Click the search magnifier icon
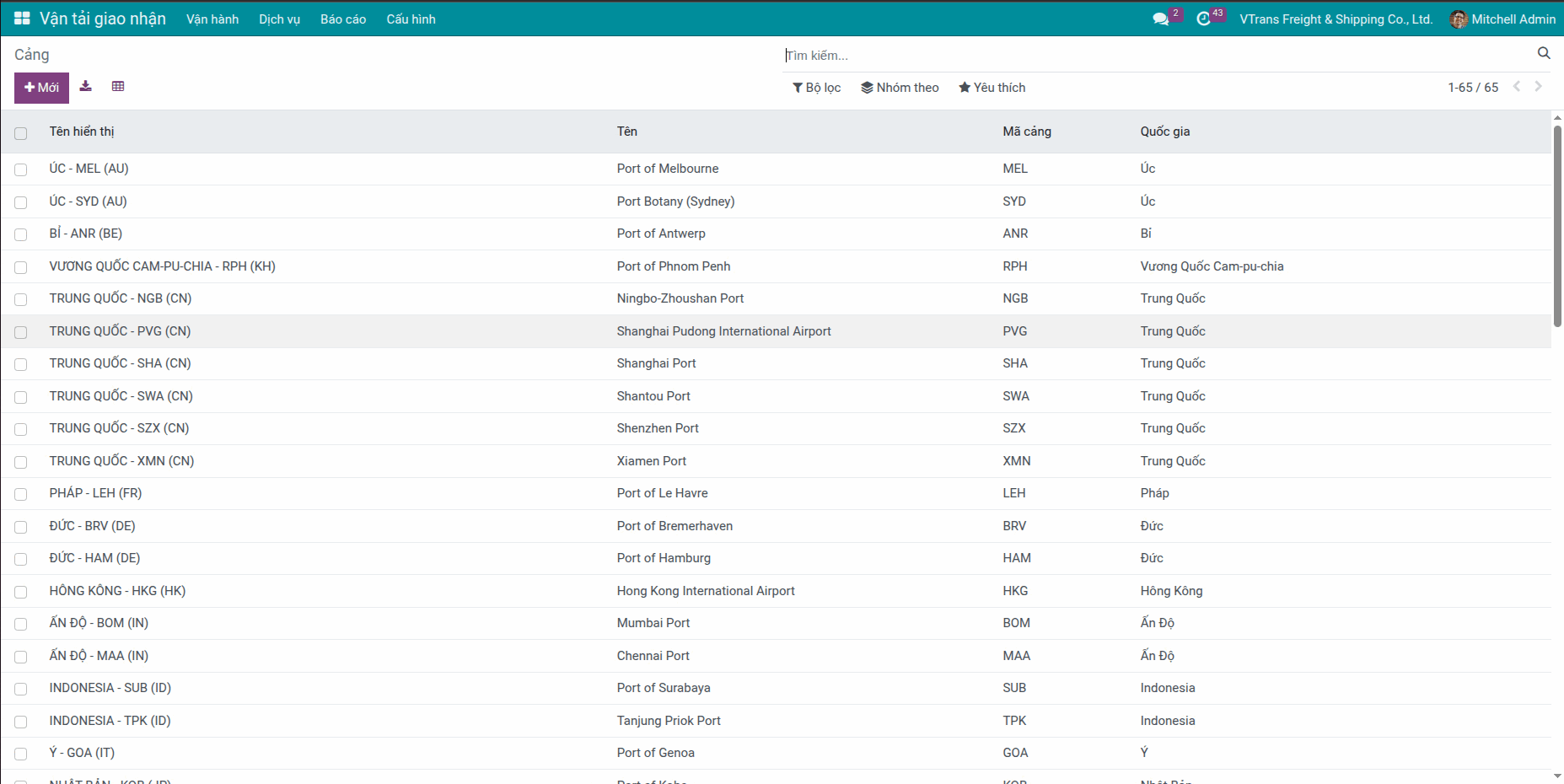 1544,53
